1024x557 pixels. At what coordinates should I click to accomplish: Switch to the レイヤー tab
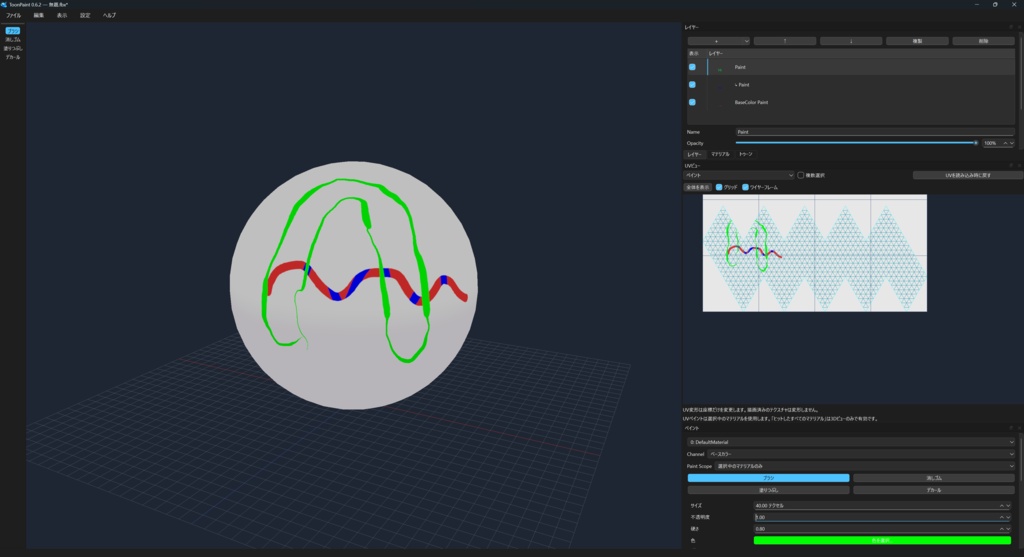[694, 155]
